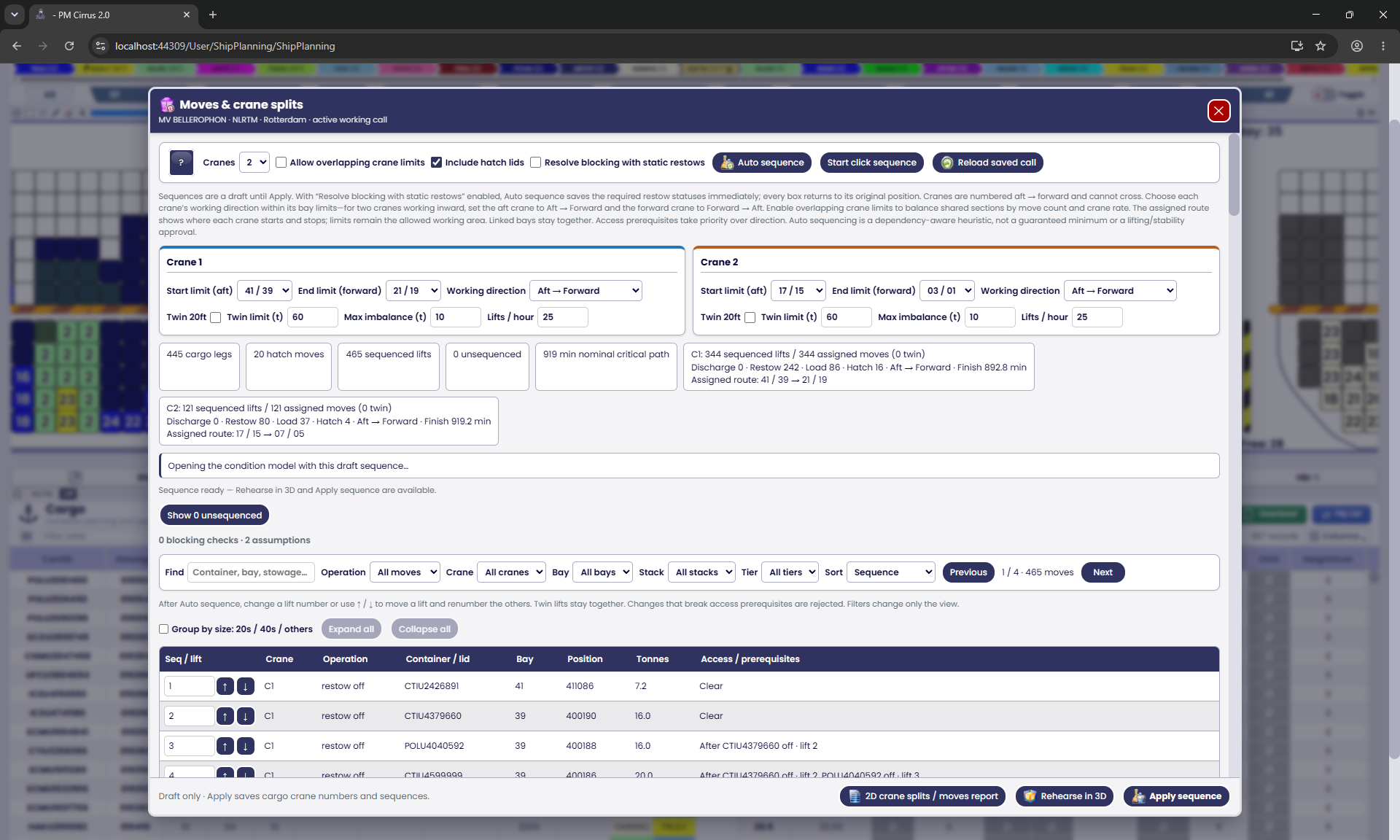Click Reload saved call button

pos(988,163)
